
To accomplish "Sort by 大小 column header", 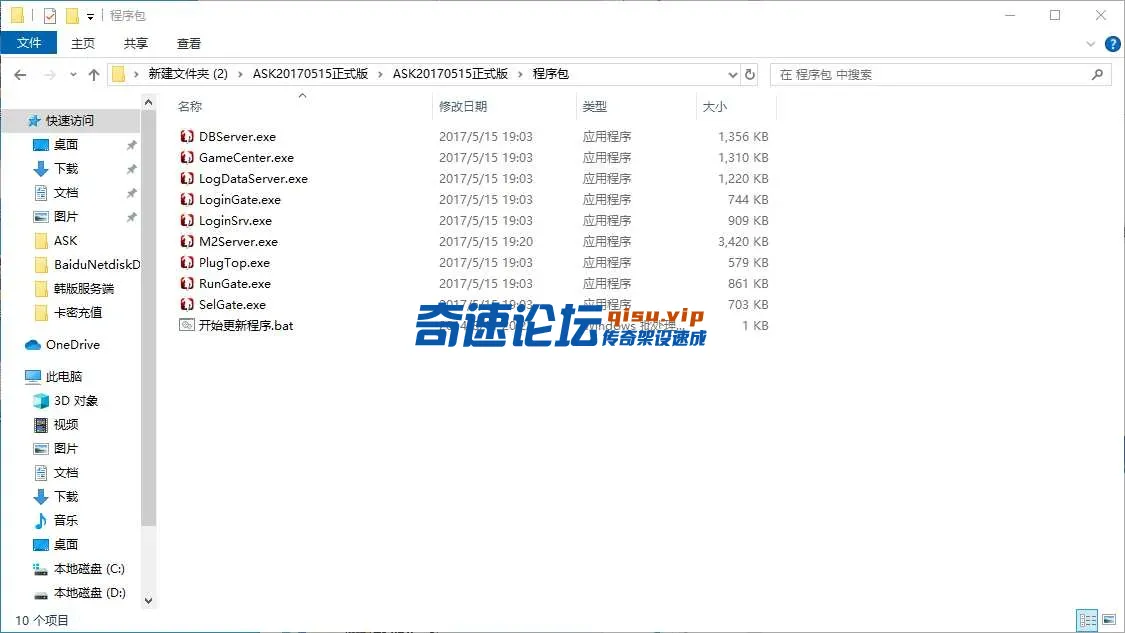I will point(714,106).
